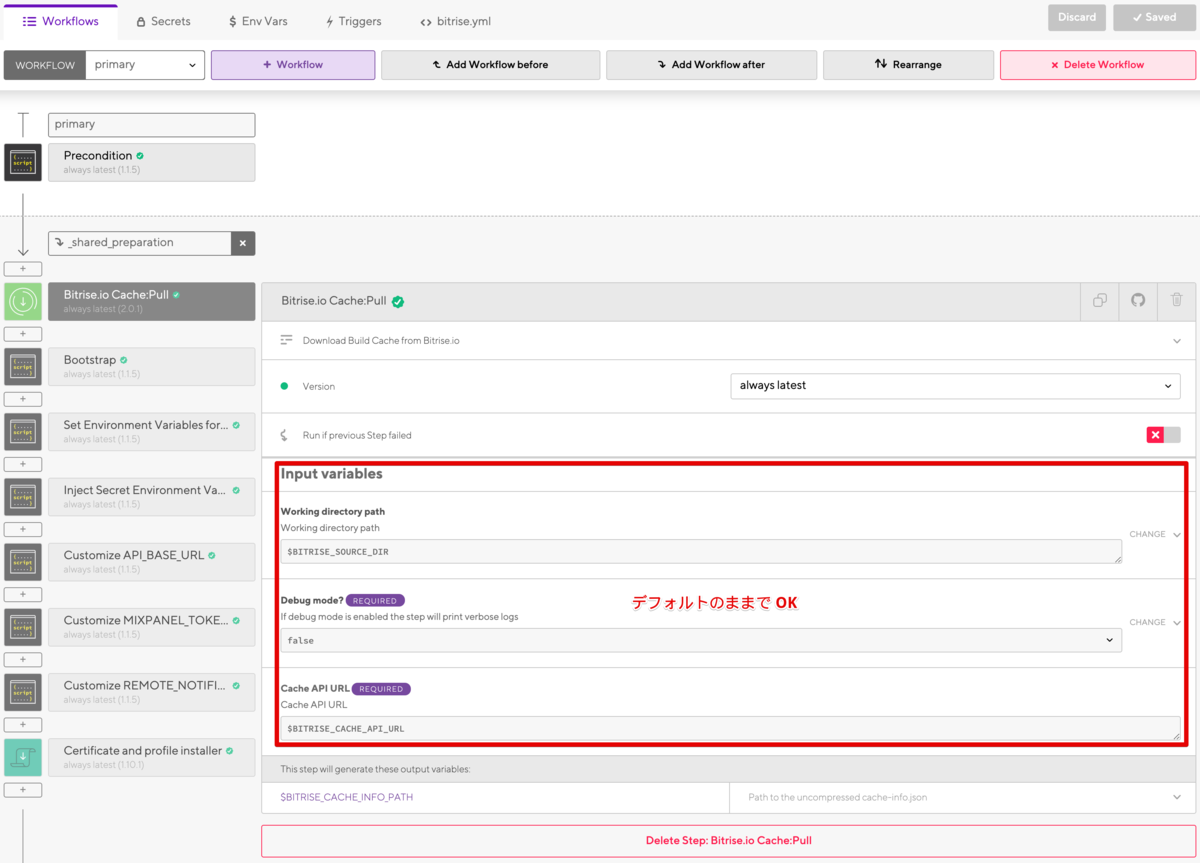Click the Rearrange button
The width and height of the screenshot is (1200, 863).
pos(908,65)
